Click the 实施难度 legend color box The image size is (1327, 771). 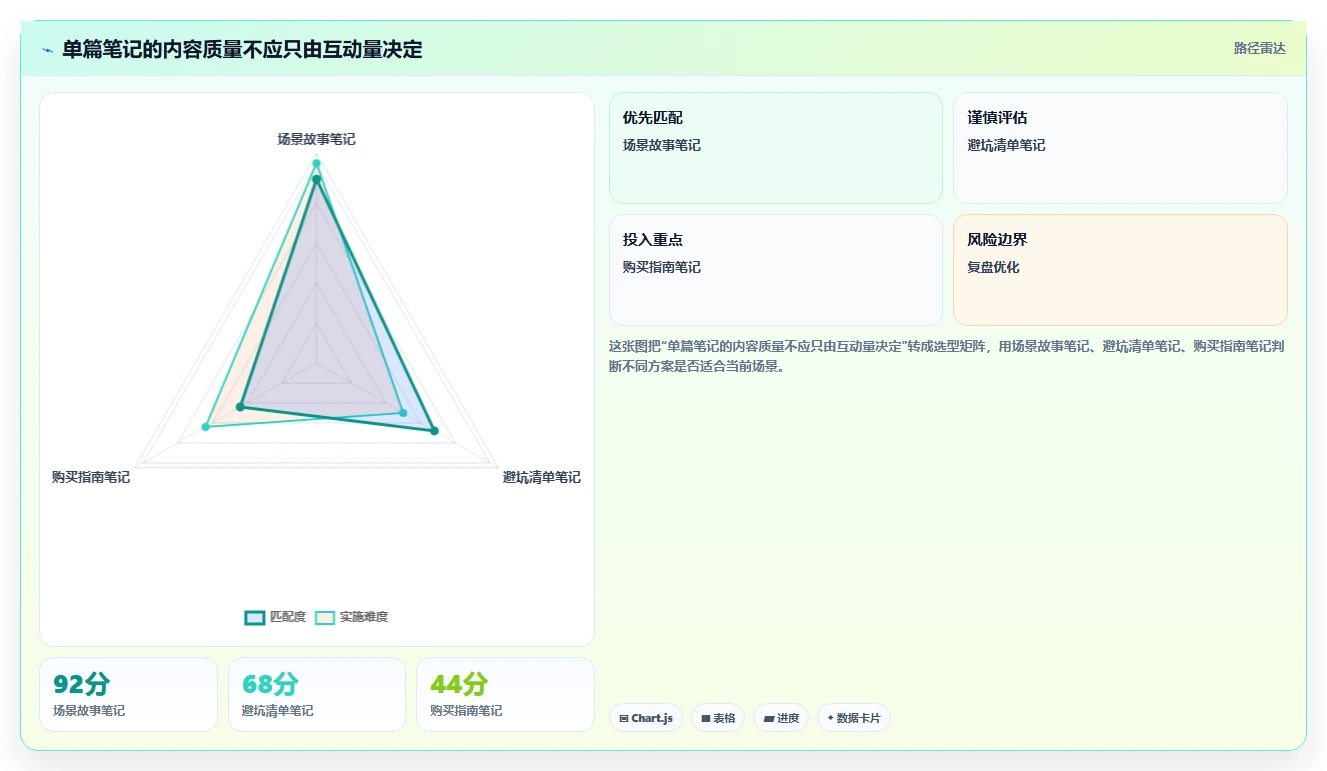point(325,617)
